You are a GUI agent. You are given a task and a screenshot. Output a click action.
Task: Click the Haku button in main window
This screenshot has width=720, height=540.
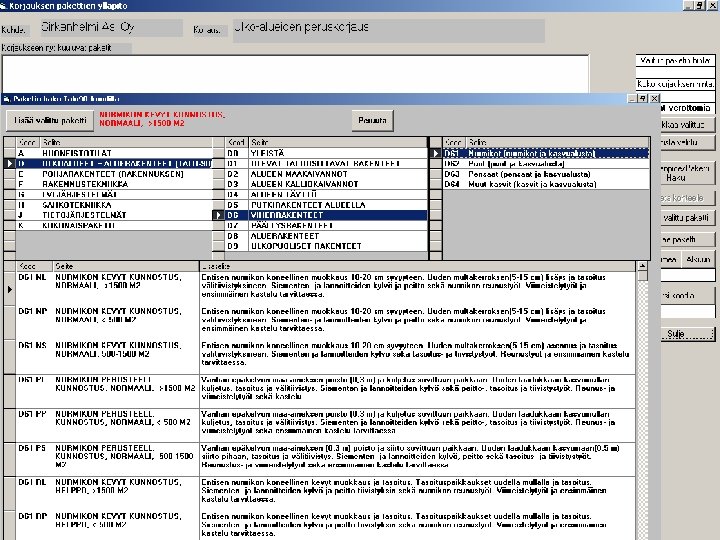pos(687,173)
